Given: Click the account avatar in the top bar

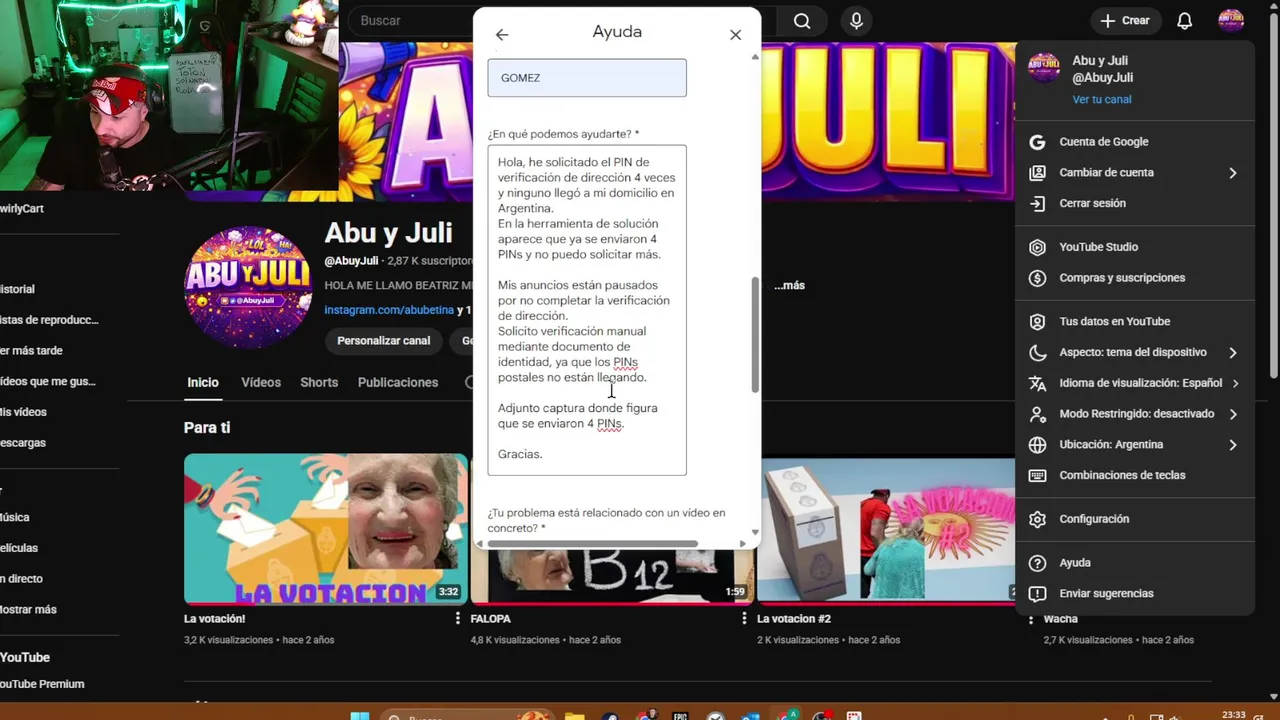Looking at the screenshot, I should point(1231,21).
